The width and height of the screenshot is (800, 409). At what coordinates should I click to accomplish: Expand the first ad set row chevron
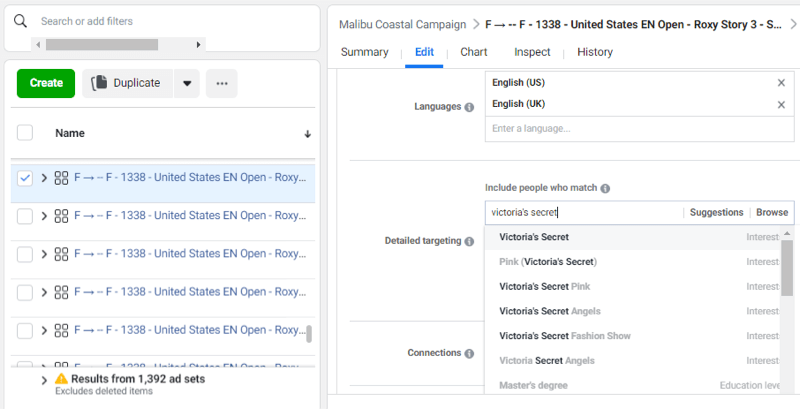coord(44,178)
